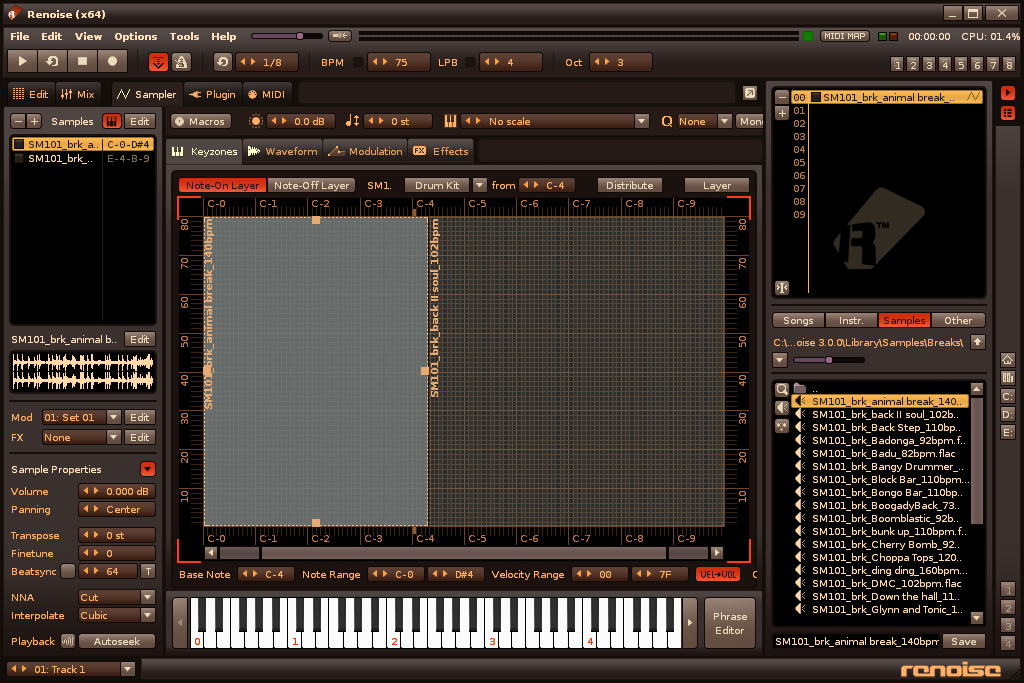Open the Phrase Editor

click(729, 623)
